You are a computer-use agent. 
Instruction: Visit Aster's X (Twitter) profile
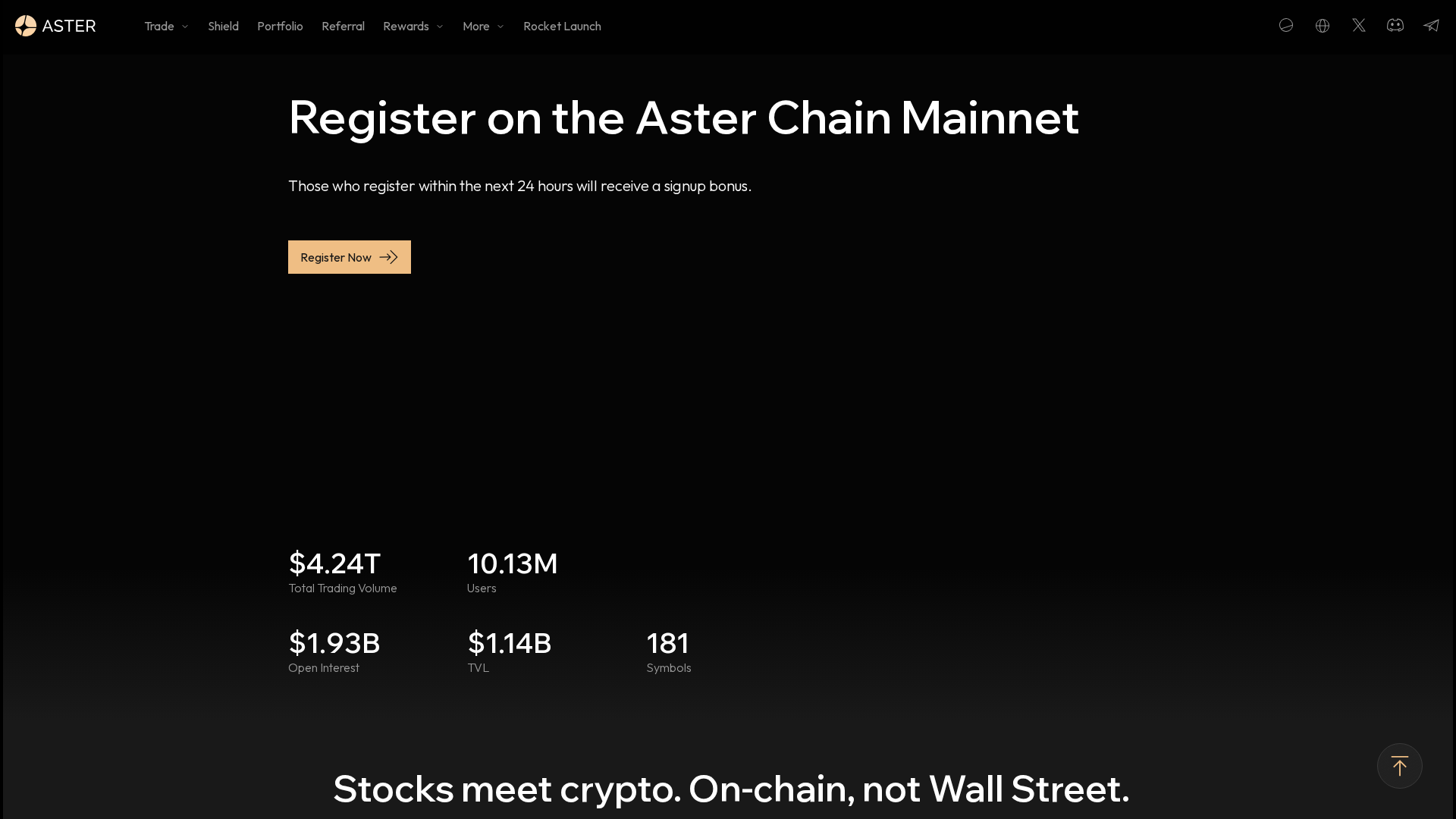click(x=1359, y=25)
